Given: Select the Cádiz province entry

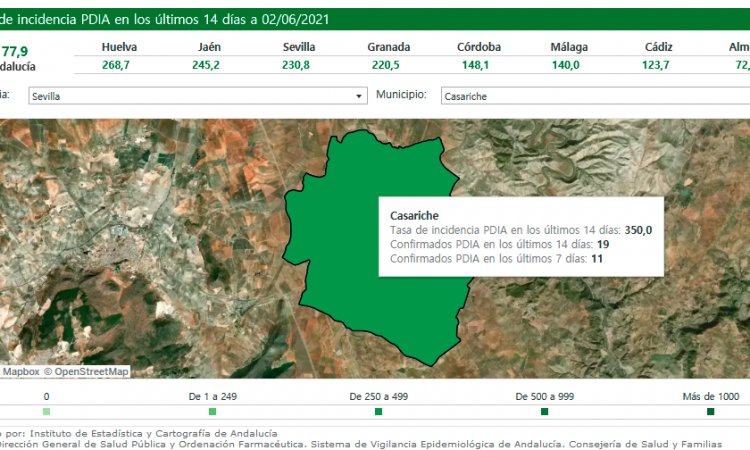Looking at the screenshot, I should click(x=658, y=56).
